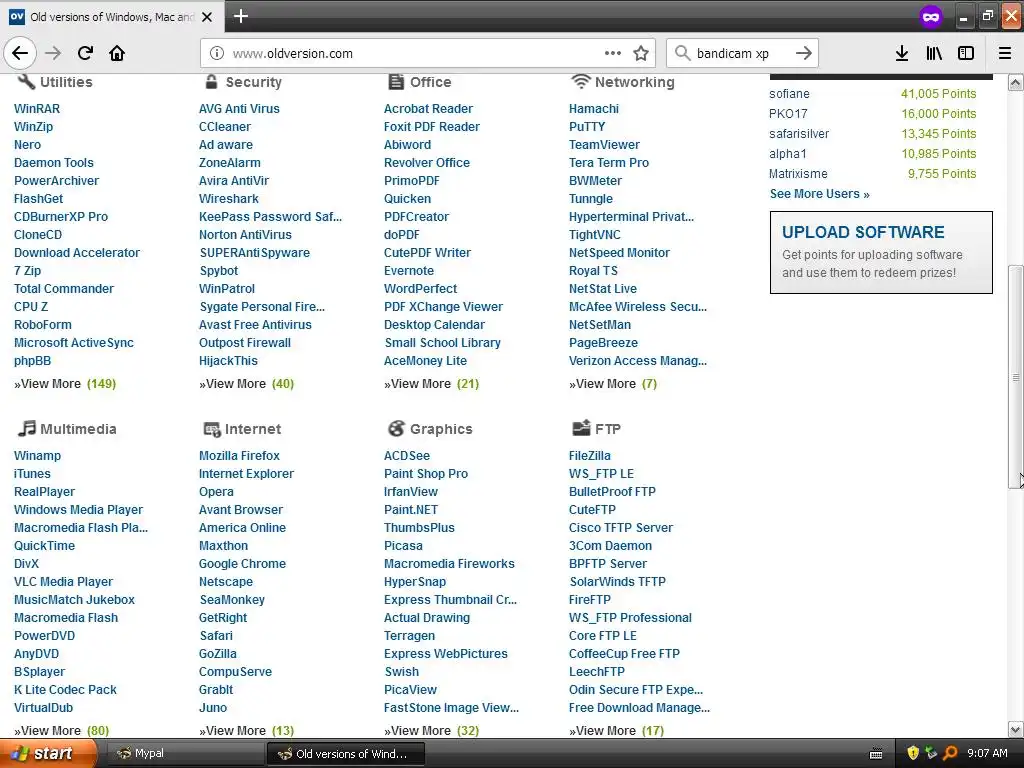Click the page scroll up arrow
This screenshot has height=768, width=1024.
click(x=1015, y=82)
